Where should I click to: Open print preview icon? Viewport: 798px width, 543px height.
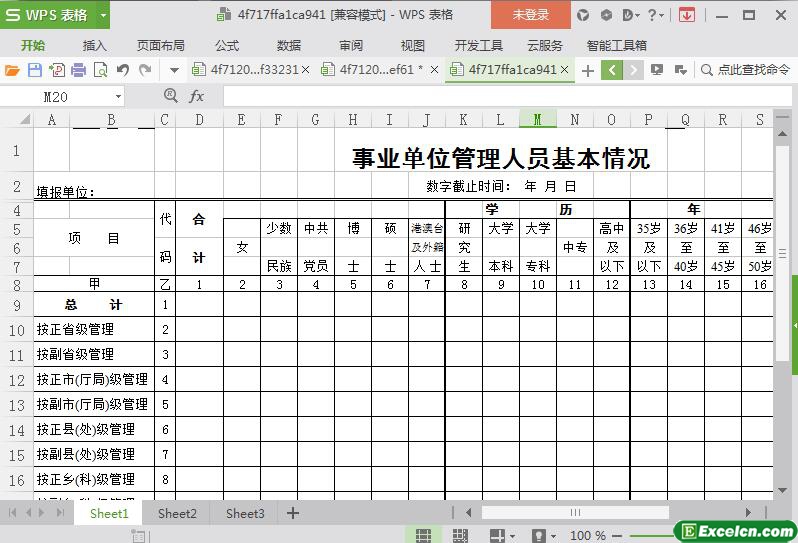(x=101, y=70)
